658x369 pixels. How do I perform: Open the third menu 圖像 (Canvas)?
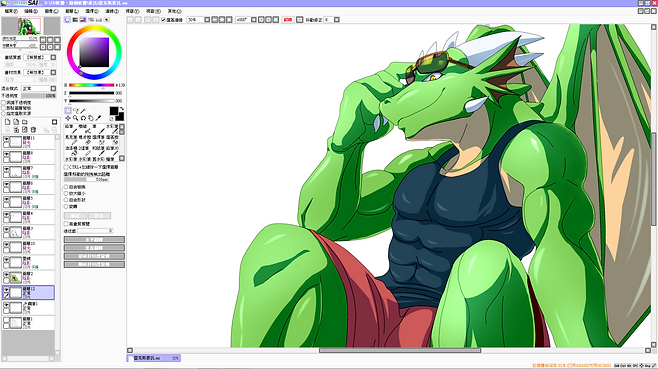[52, 11]
